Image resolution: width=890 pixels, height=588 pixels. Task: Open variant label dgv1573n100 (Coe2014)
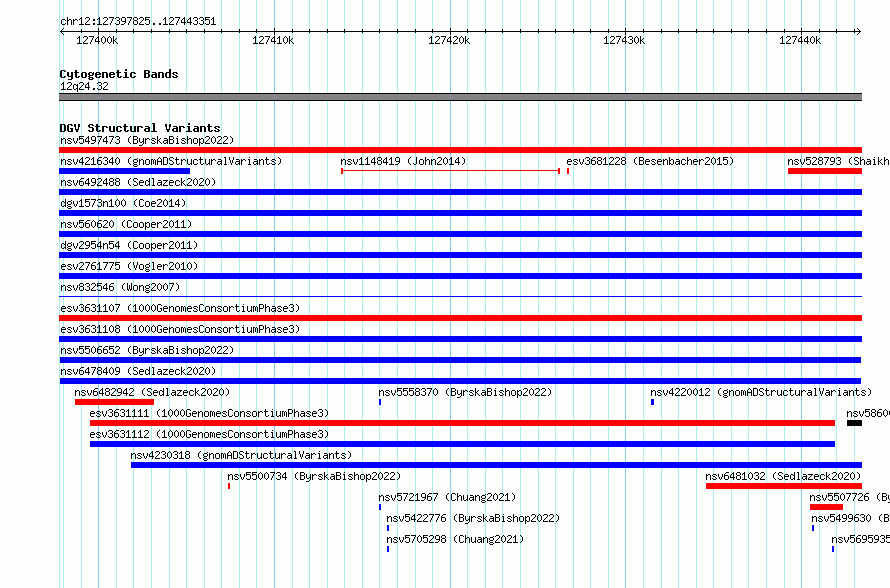[x=123, y=203]
